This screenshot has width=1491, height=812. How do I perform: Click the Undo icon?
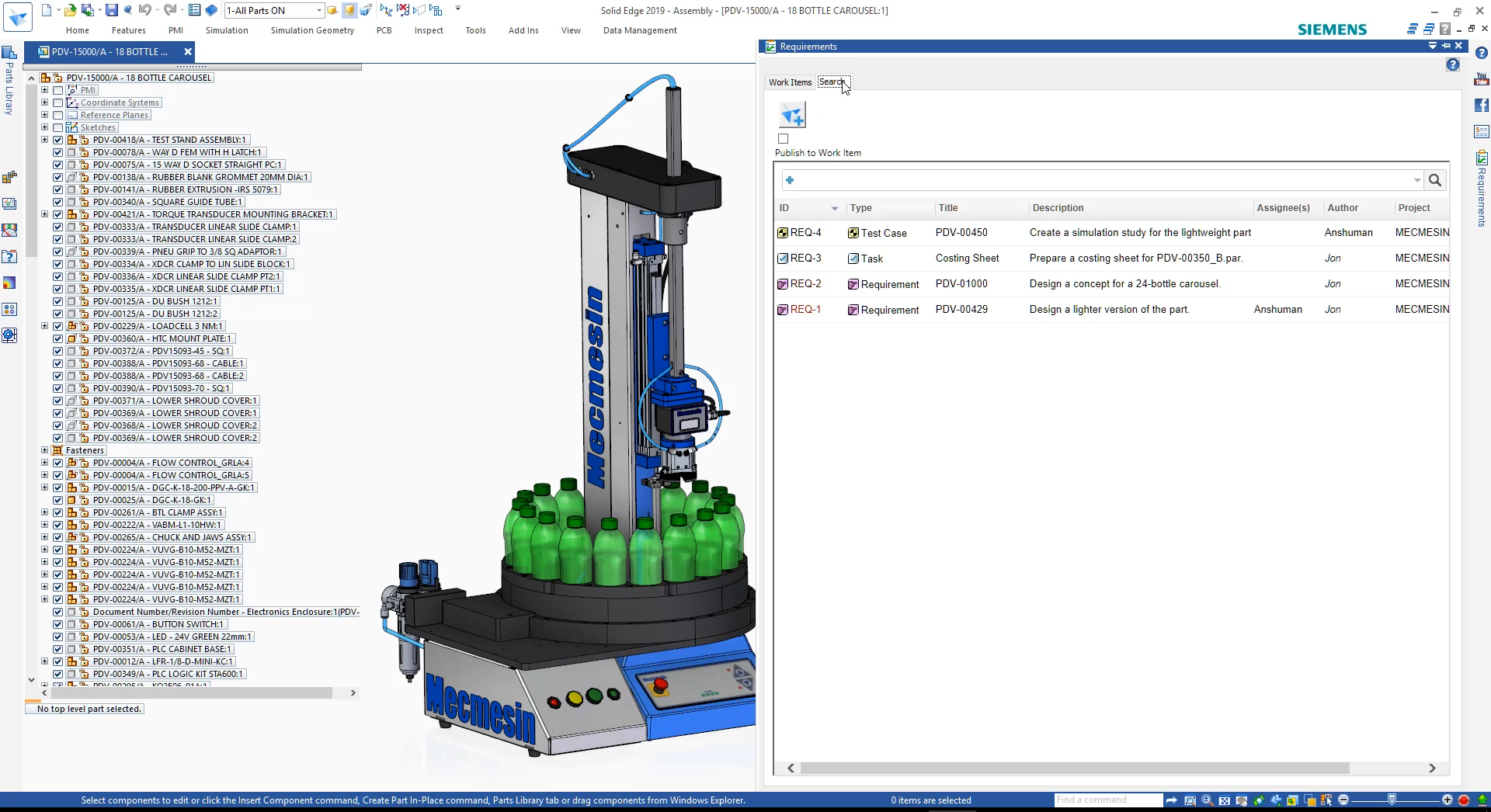pos(145,10)
